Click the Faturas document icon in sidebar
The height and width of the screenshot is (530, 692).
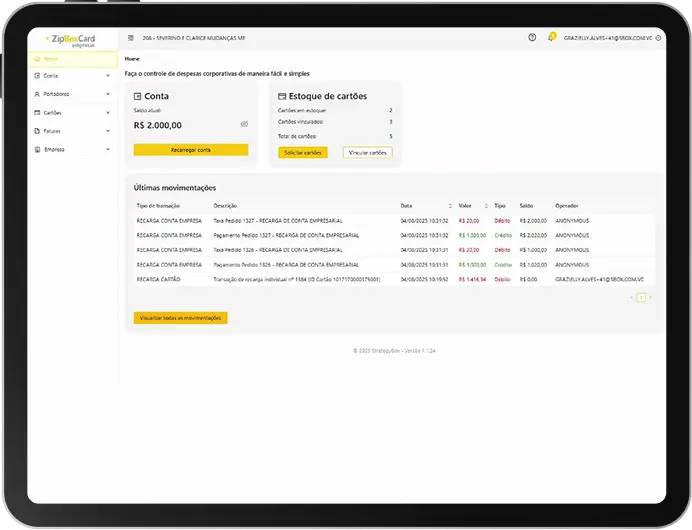coord(38,131)
